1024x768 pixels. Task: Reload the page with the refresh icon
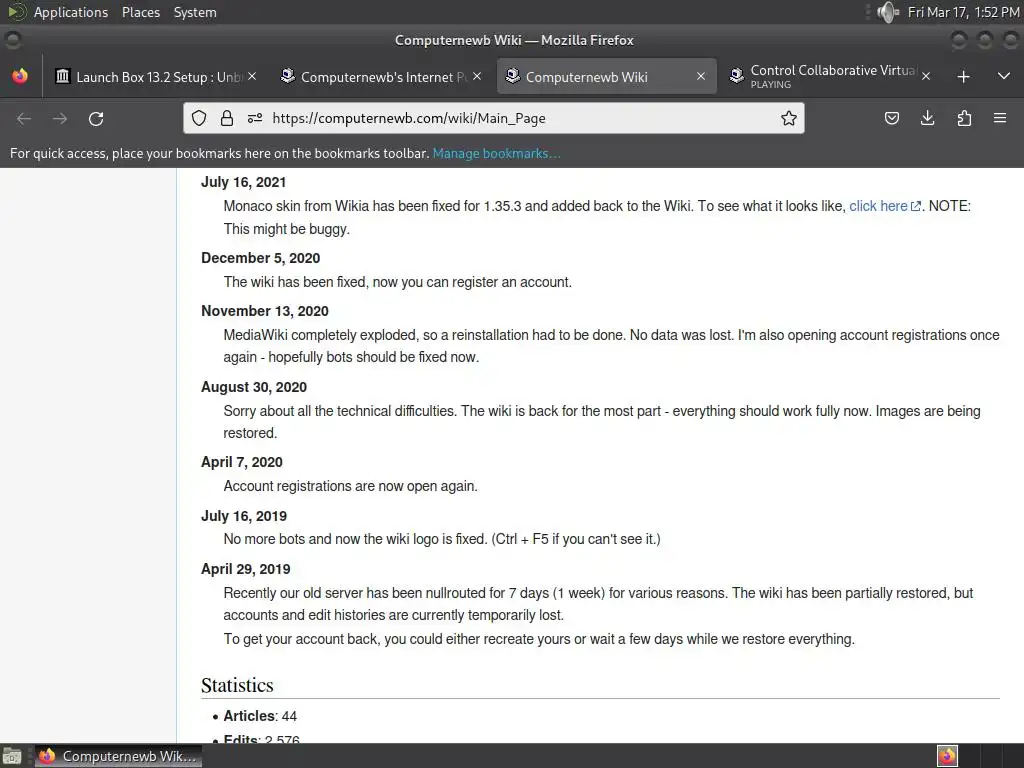coord(96,119)
